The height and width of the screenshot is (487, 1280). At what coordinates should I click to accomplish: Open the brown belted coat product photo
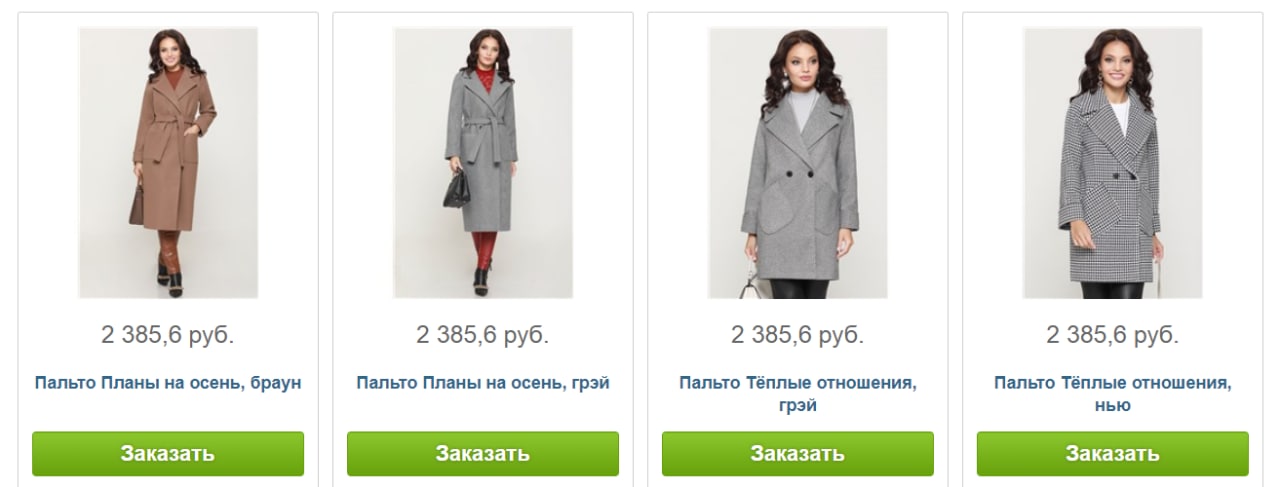tap(168, 163)
